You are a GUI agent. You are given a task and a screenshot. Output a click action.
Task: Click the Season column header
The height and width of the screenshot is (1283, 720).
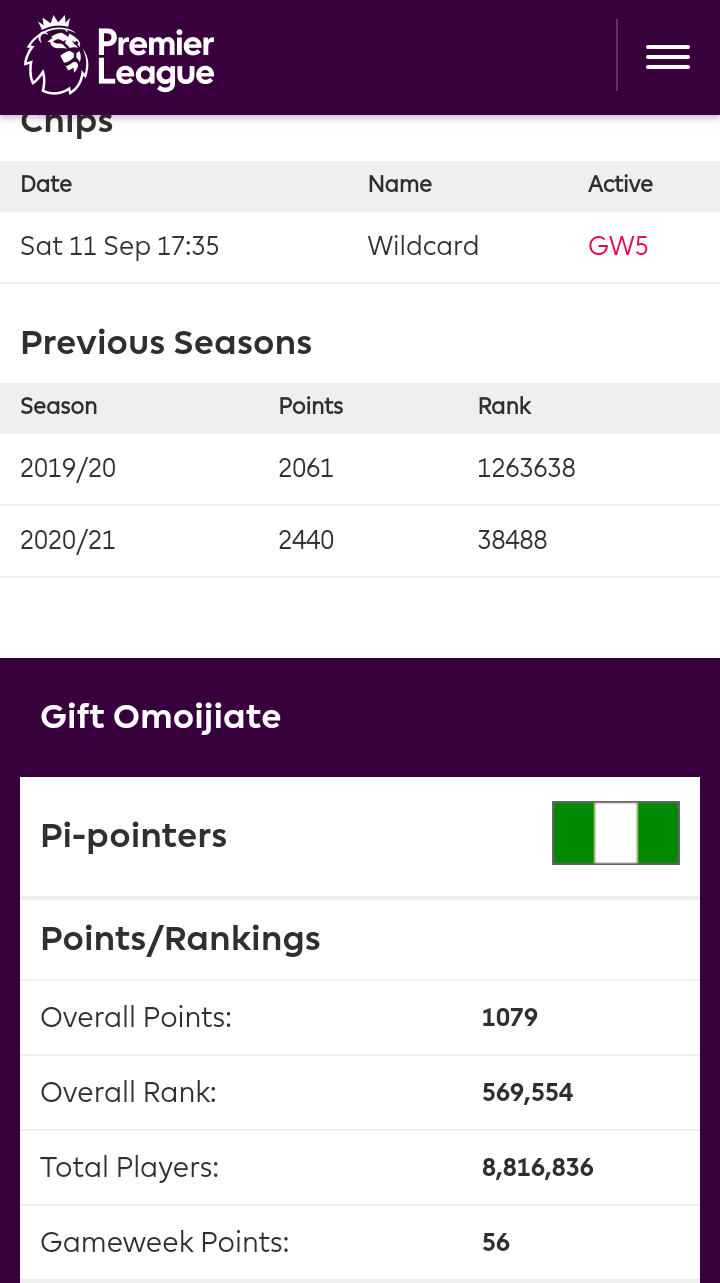[x=59, y=406]
